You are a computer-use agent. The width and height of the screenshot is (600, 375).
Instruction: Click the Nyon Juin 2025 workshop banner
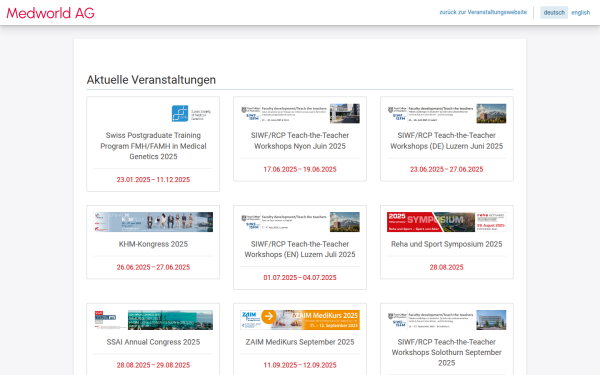300,113
